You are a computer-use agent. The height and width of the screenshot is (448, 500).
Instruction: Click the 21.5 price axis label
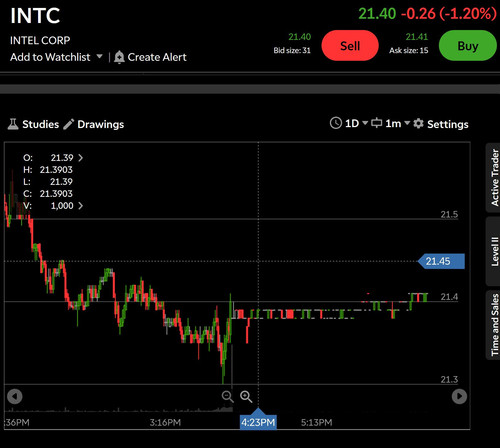[449, 214]
